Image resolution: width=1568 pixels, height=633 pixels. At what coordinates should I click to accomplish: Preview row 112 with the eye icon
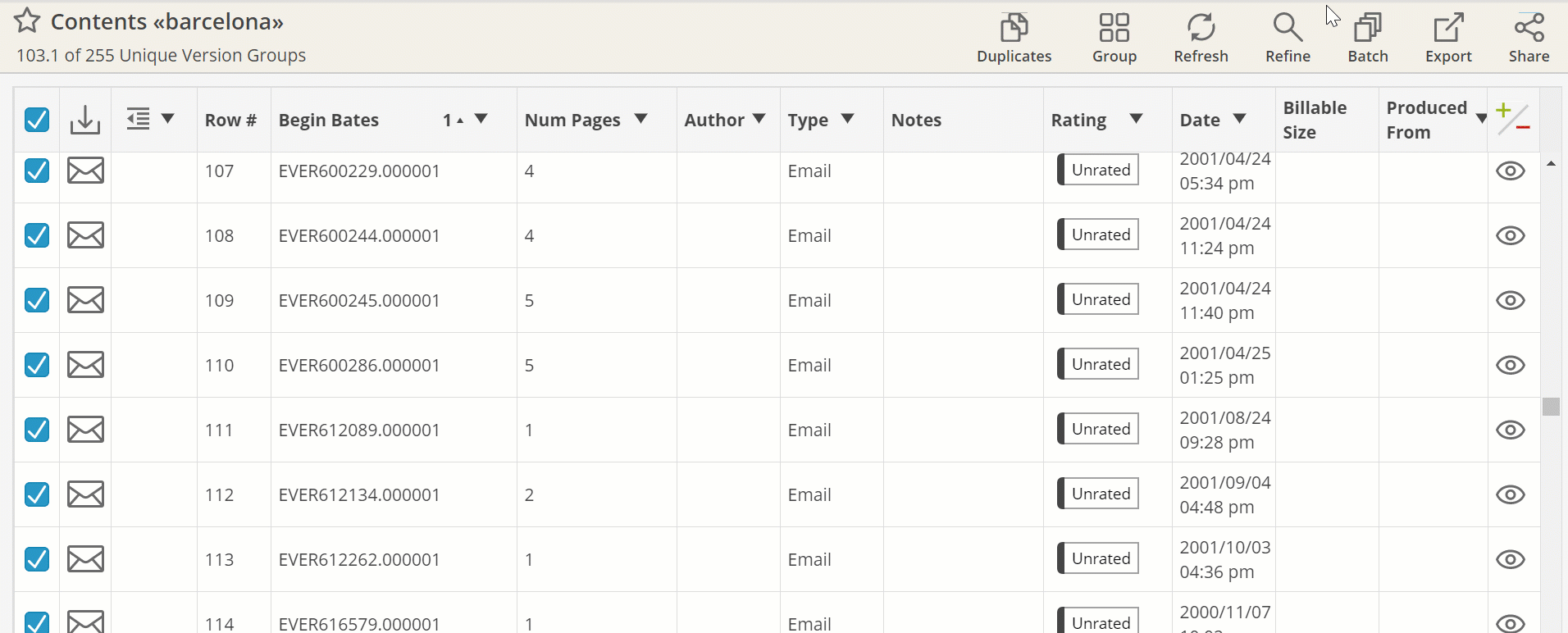1510,494
